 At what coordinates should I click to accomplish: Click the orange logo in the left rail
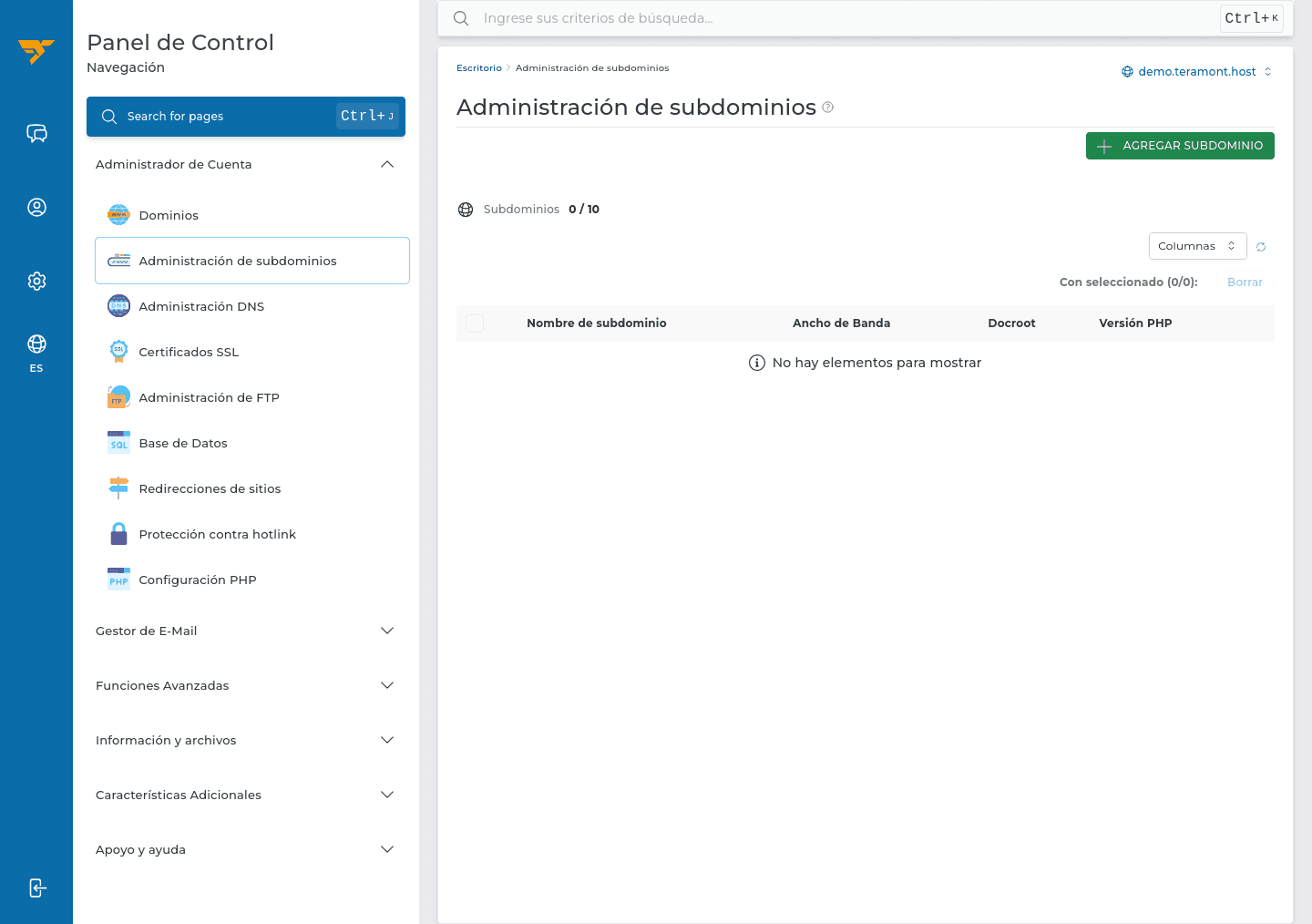coord(36,51)
